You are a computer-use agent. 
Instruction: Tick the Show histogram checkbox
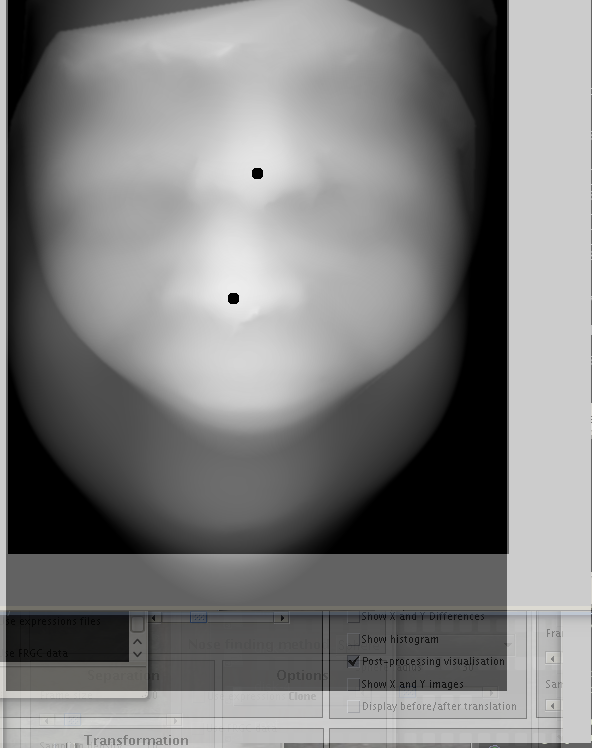pyautogui.click(x=353, y=639)
